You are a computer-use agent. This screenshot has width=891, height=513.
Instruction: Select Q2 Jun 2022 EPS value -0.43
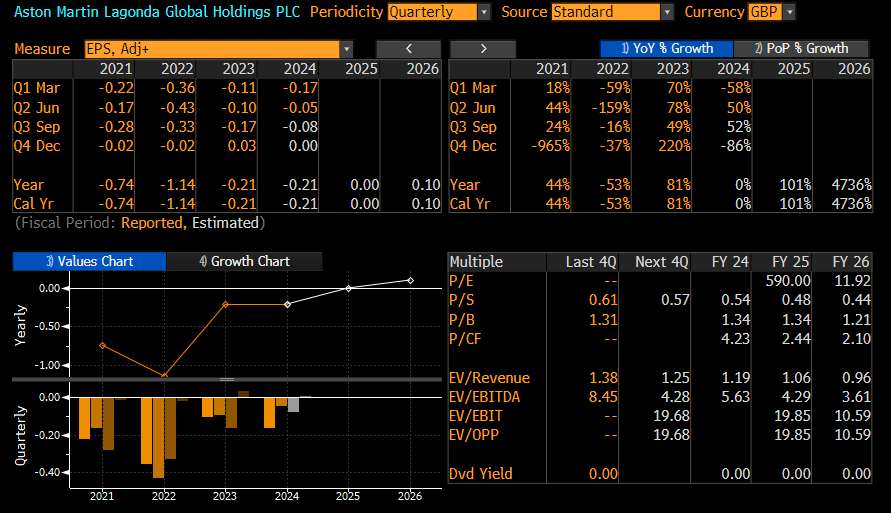point(177,107)
